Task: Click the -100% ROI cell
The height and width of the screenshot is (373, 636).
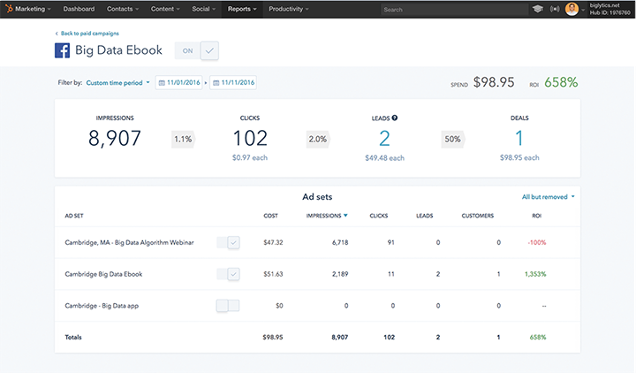Action: click(537, 242)
